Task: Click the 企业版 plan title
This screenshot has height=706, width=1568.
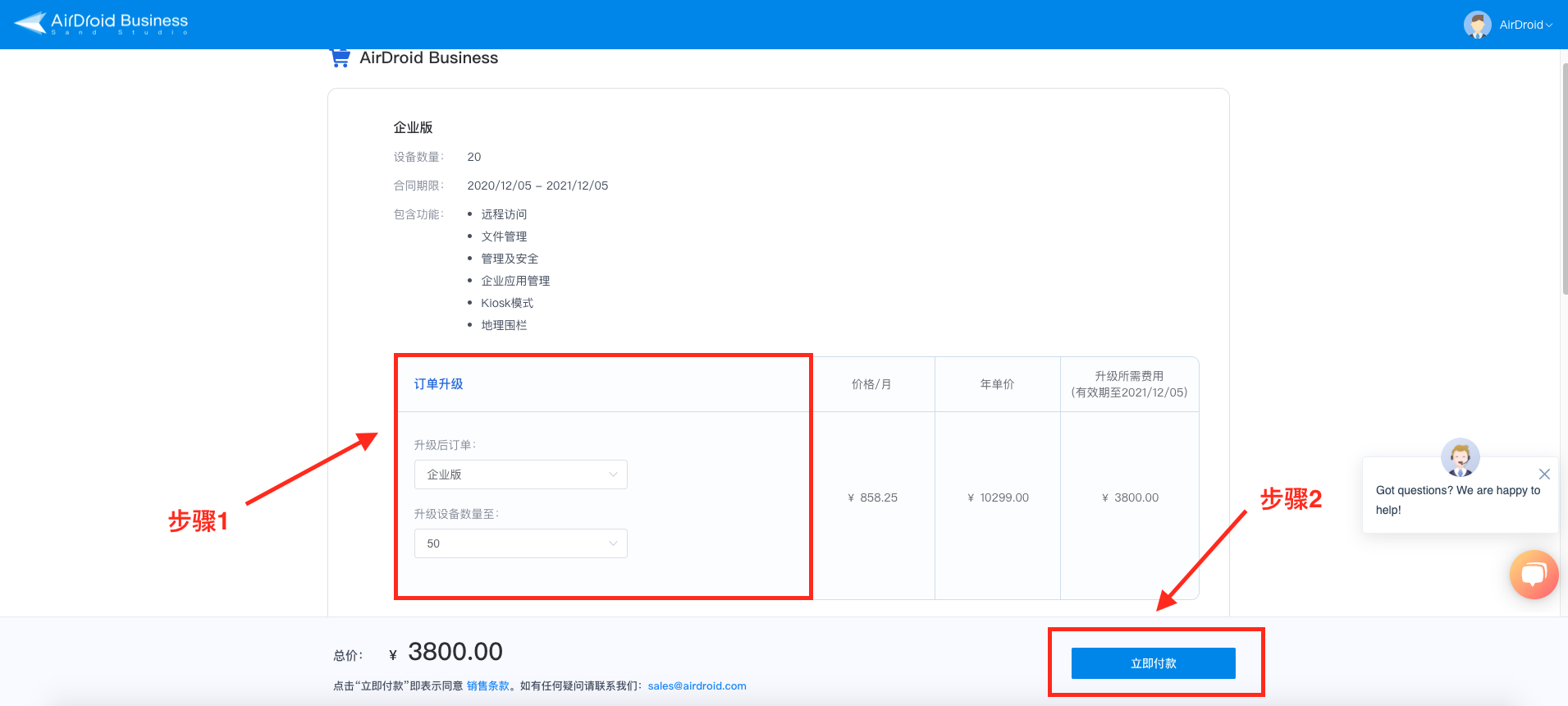Action: (x=413, y=127)
